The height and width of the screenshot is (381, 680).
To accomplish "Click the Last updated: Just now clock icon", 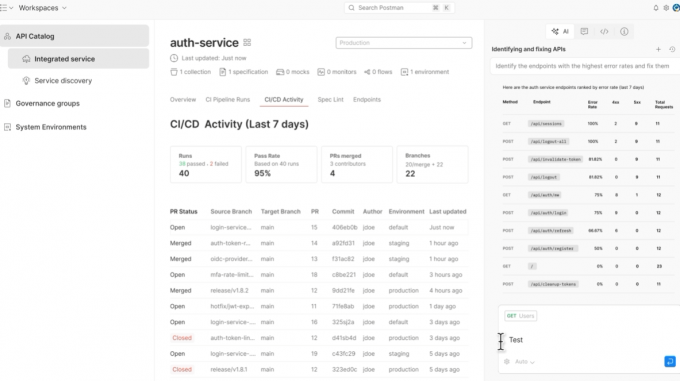I will [174, 58].
